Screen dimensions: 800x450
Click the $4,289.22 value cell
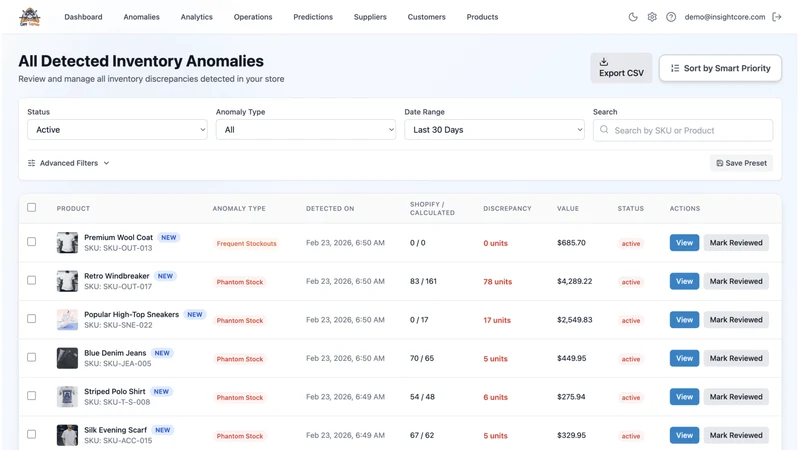pyautogui.click(x=574, y=281)
